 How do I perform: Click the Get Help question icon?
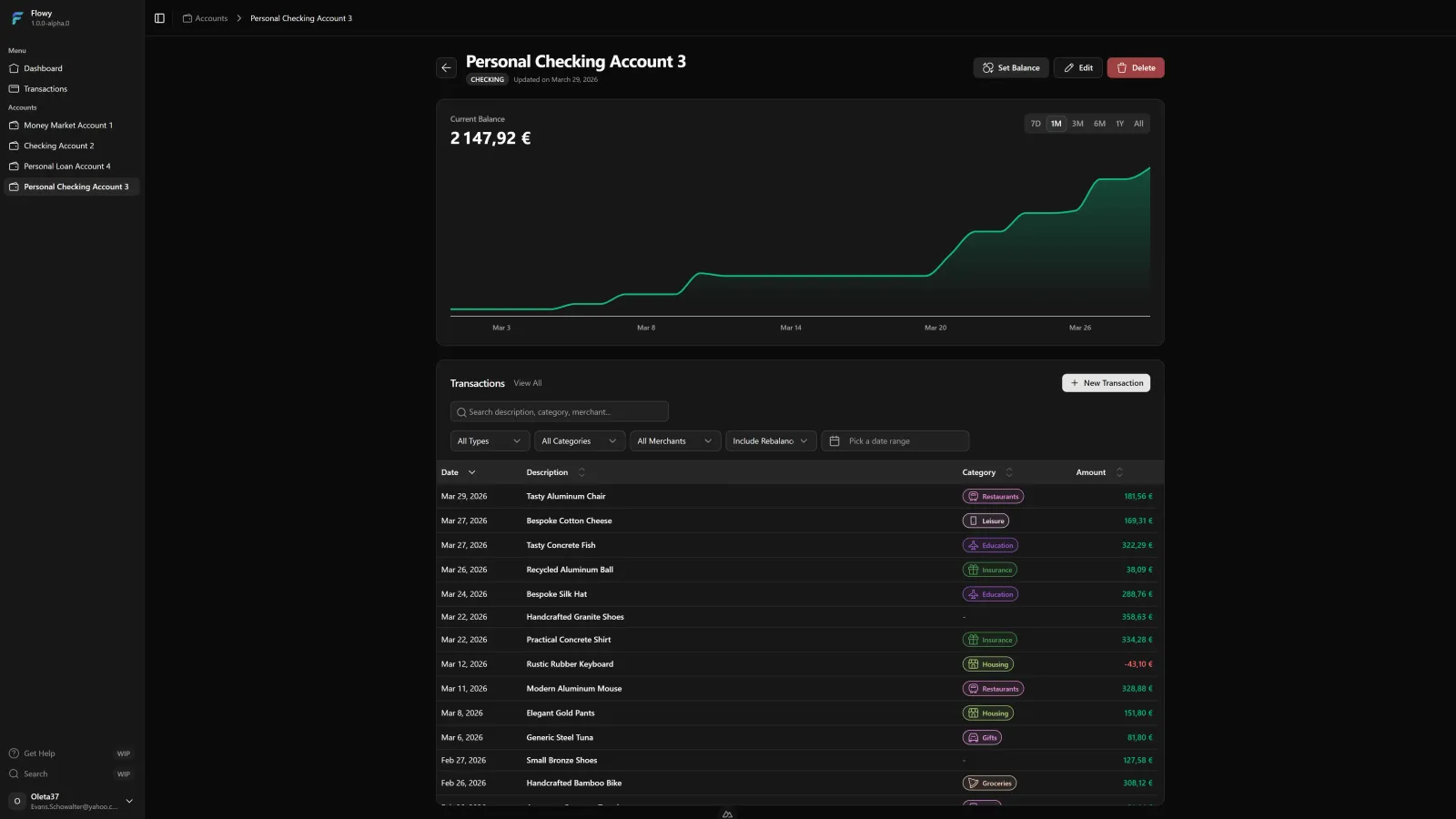15,753
